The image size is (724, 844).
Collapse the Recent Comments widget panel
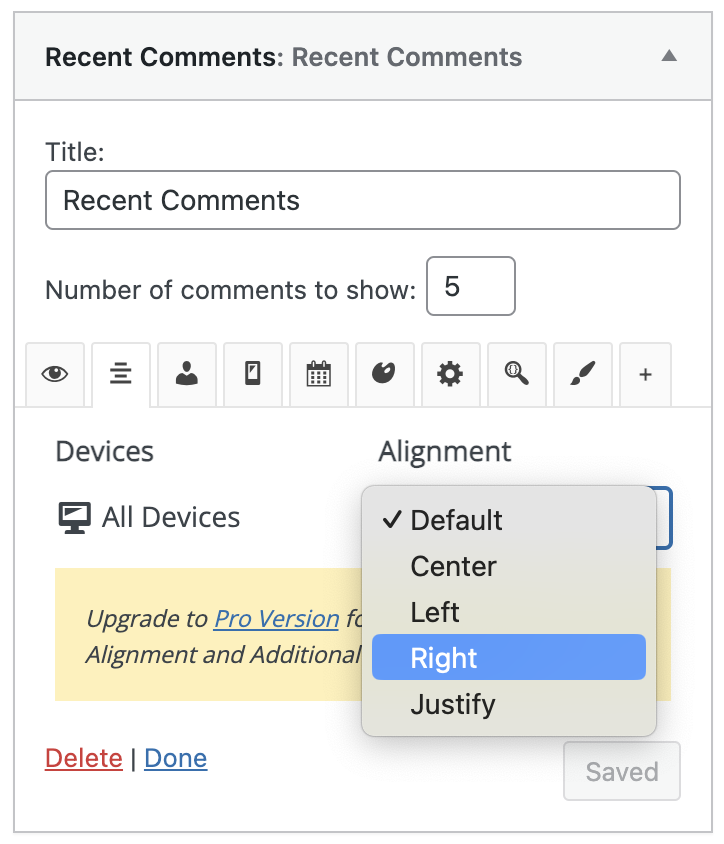tap(669, 57)
